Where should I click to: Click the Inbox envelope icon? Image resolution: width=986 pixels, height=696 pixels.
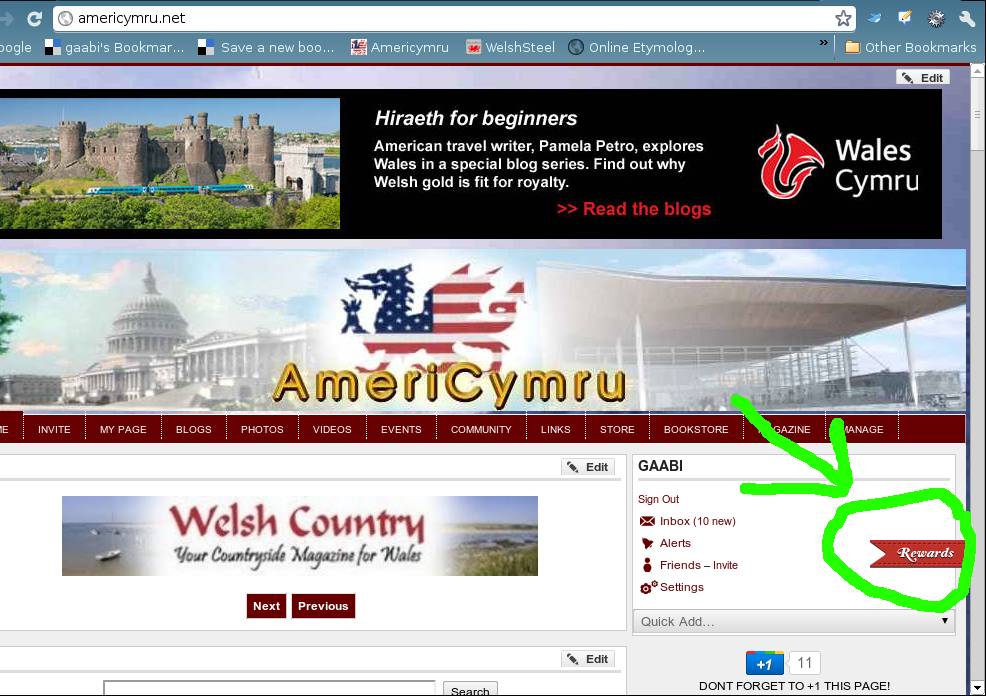pyautogui.click(x=647, y=521)
